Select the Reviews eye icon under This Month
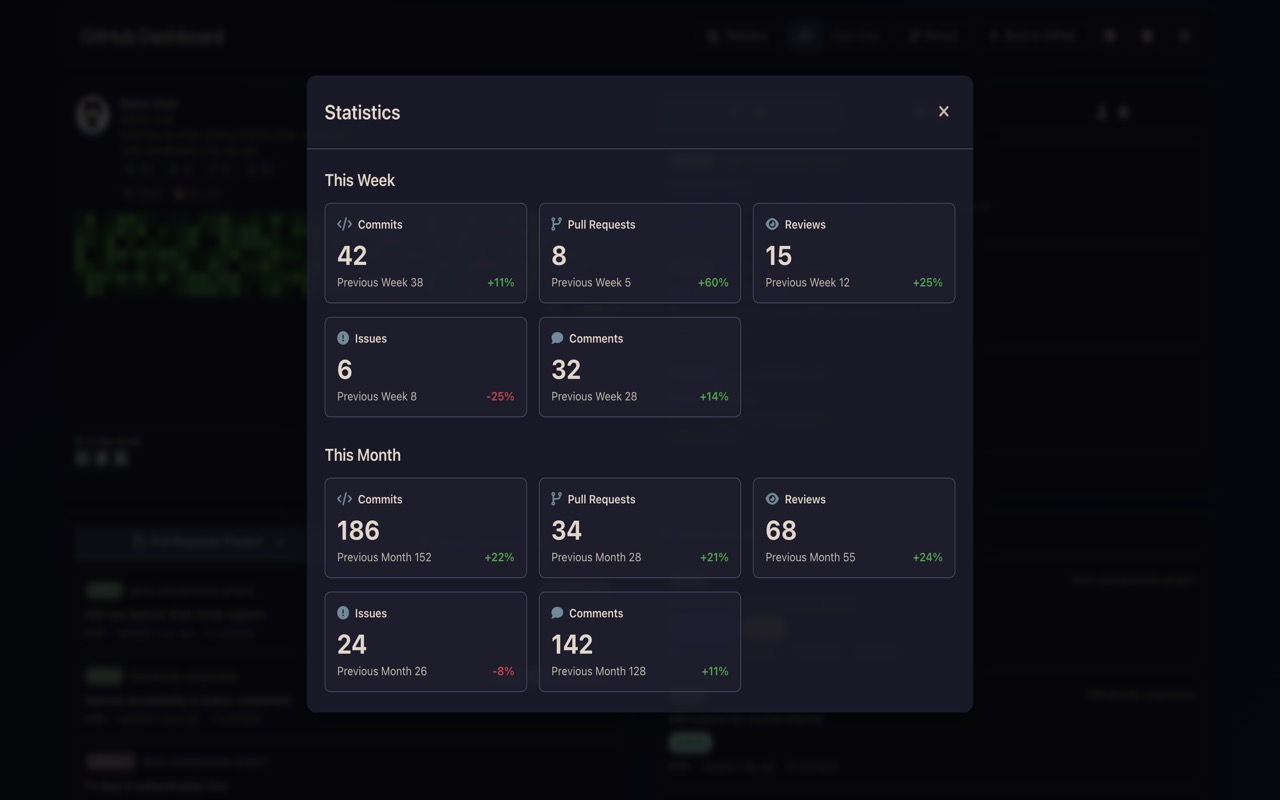The height and width of the screenshot is (800, 1280). click(x=772, y=499)
